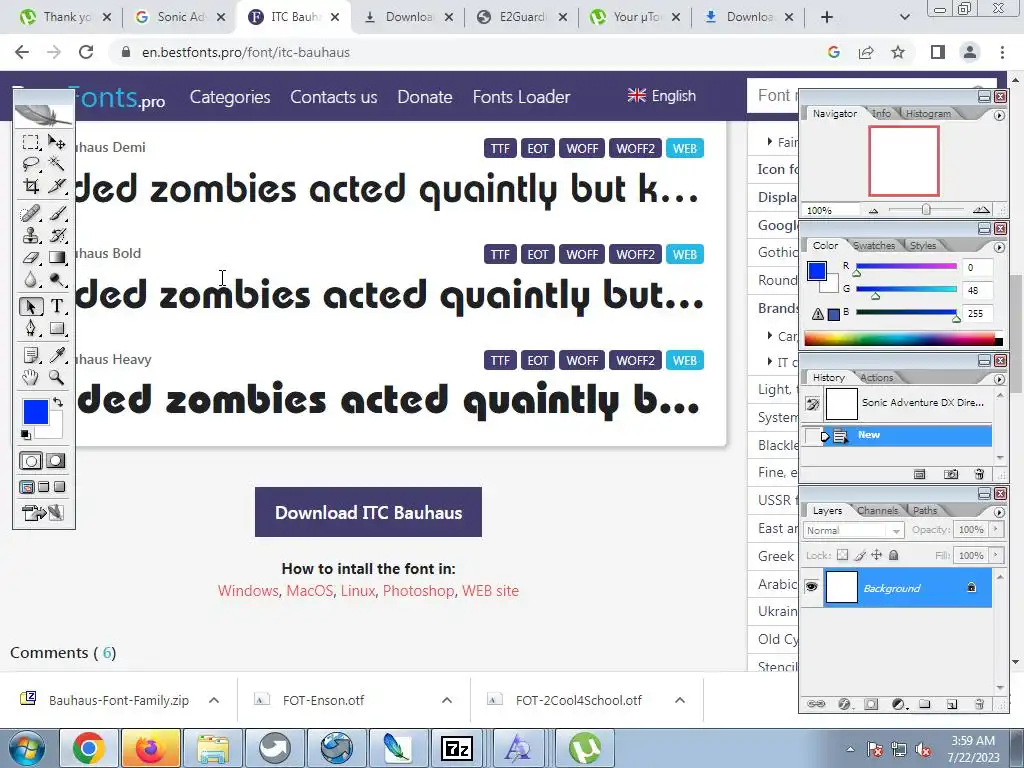1024x768 pixels.
Task: Toggle lock transparent pixels in Layers
Action: [842, 555]
